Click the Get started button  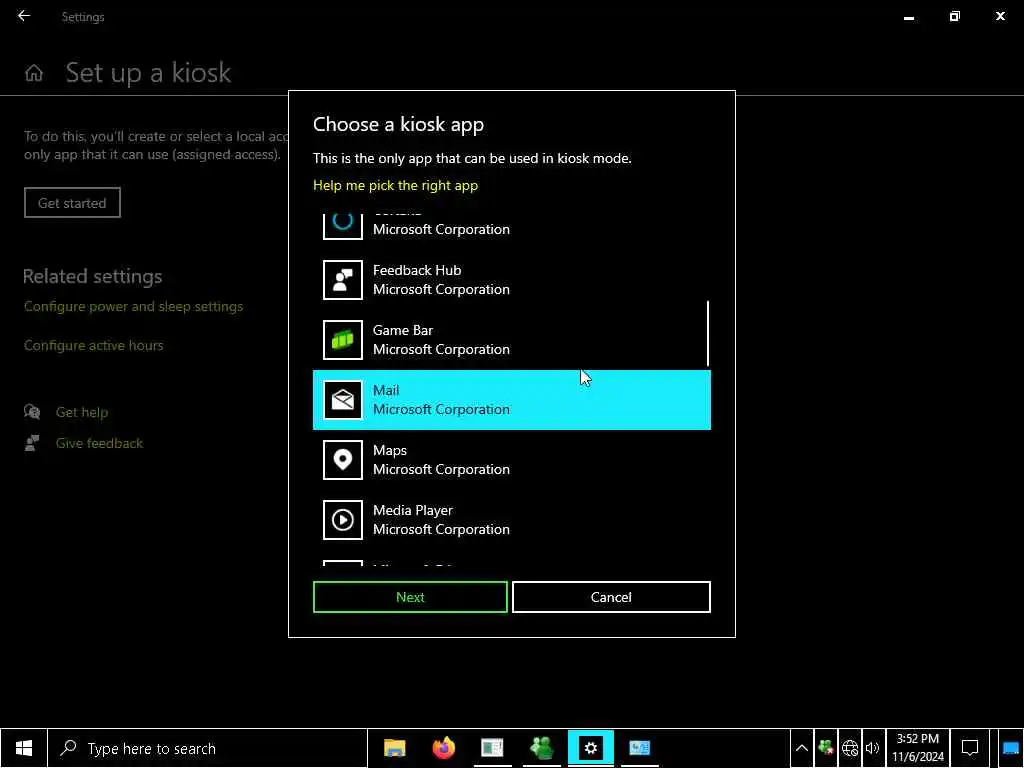(72, 202)
